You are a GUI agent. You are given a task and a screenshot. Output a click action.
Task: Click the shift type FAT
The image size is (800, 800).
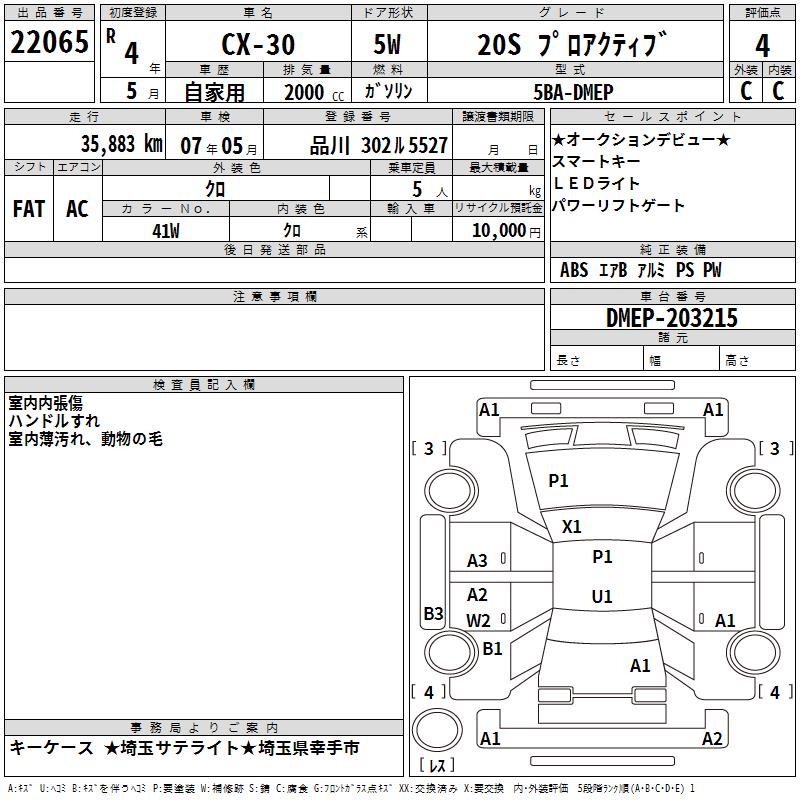coord(29,209)
